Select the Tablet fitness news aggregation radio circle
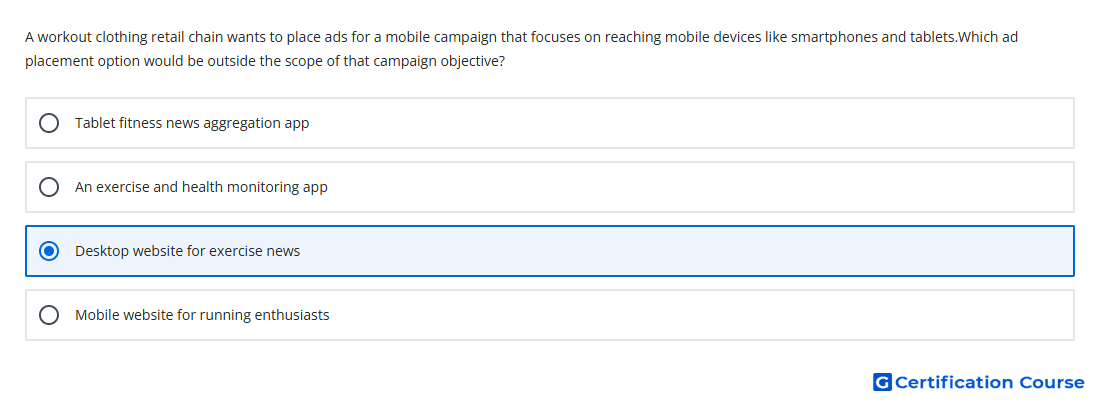1100x401 pixels. pyautogui.click(x=49, y=123)
